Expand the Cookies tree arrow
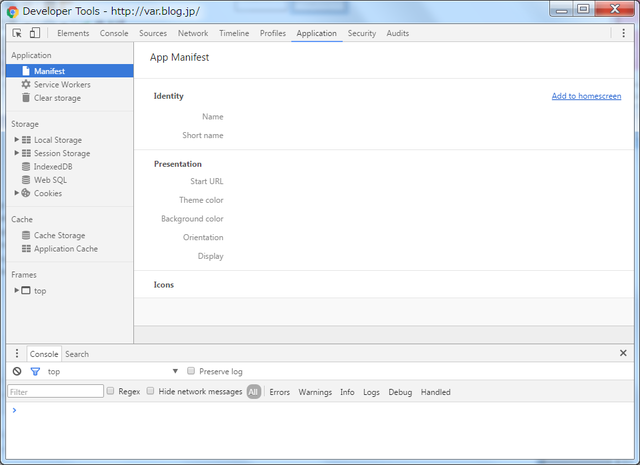 click(16, 193)
